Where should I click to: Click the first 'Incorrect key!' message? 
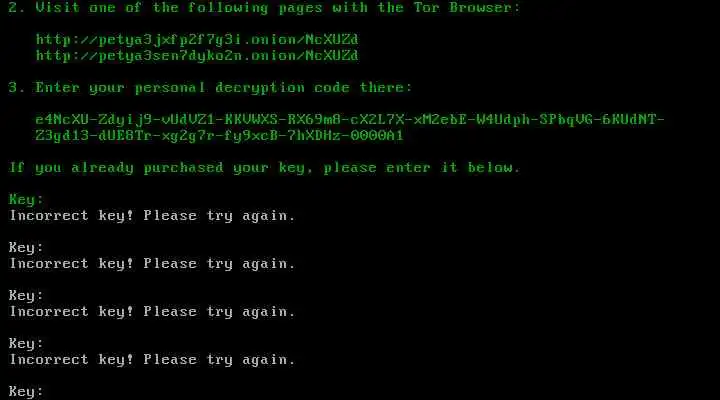tap(152, 216)
